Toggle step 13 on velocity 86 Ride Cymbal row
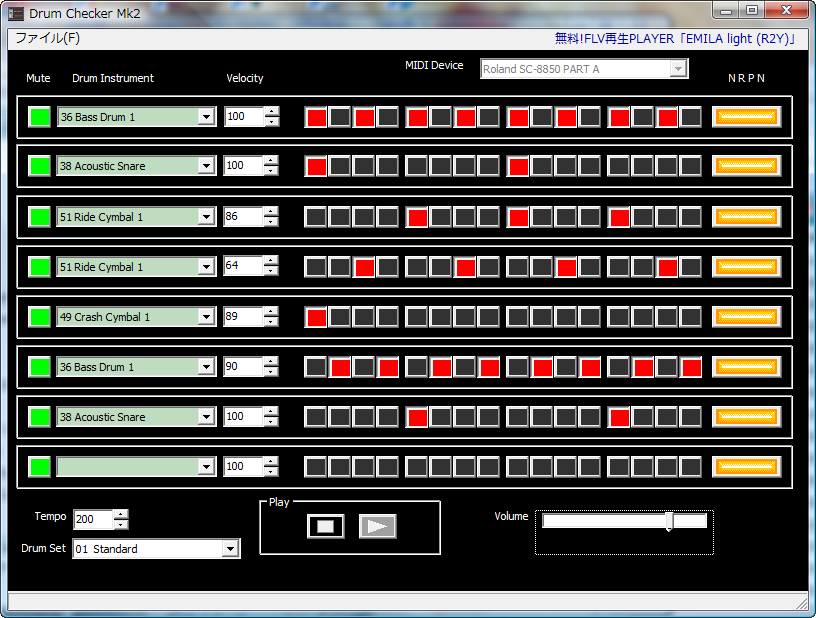 pos(619,217)
